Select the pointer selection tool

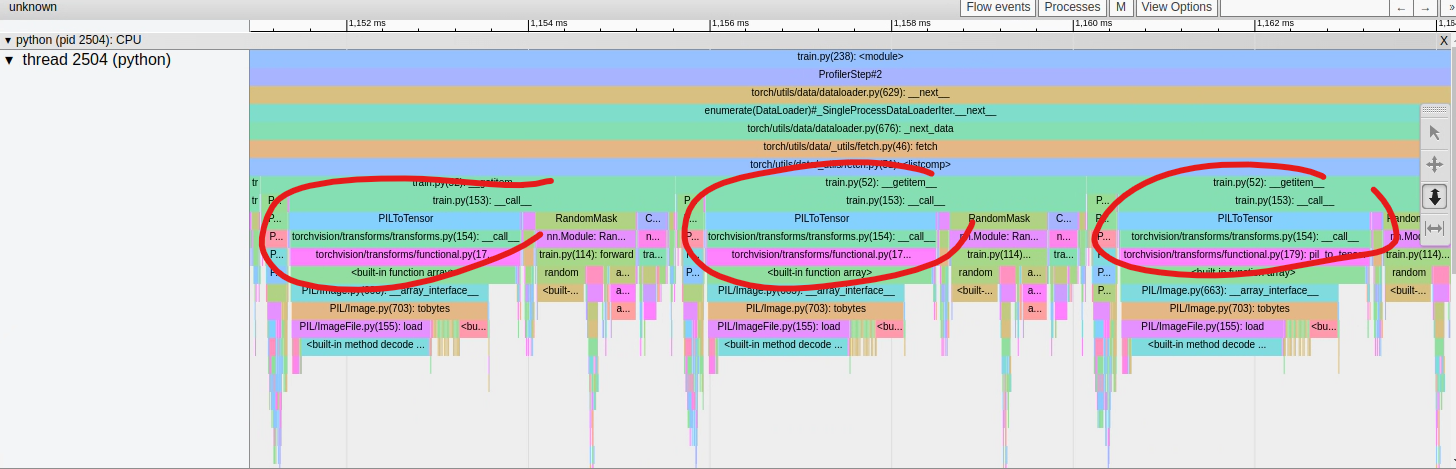[1435, 132]
